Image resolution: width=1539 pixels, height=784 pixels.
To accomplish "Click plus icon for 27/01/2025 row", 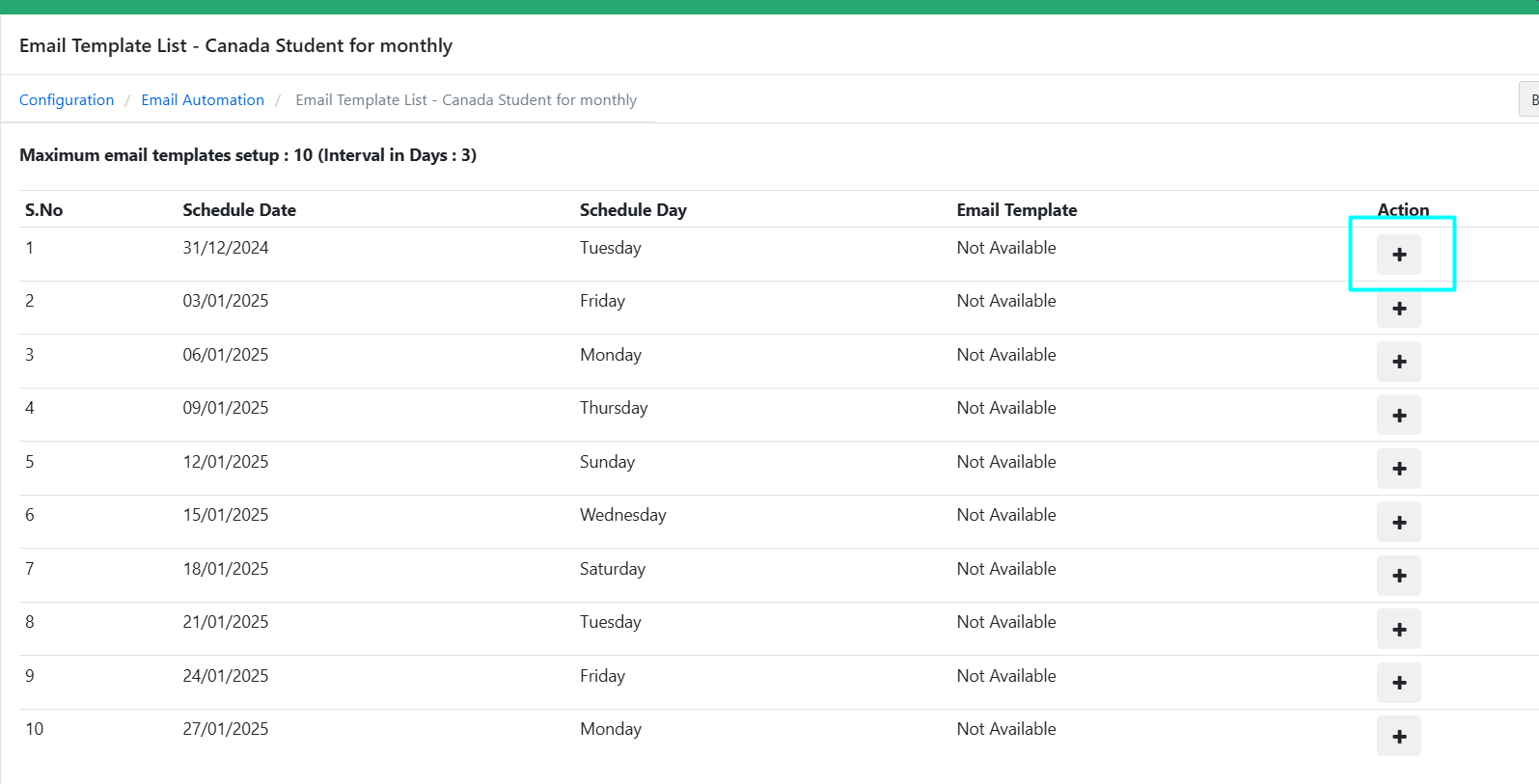I will (1398, 737).
